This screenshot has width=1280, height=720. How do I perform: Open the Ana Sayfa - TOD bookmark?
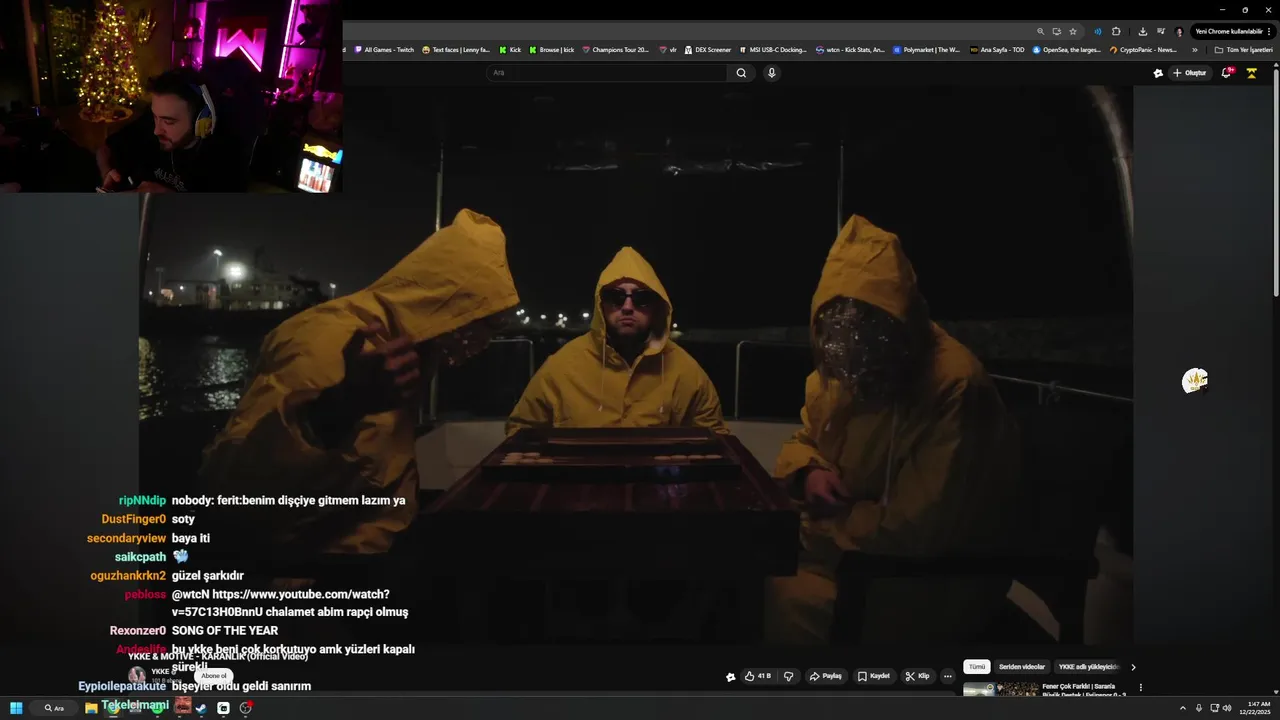tap(997, 49)
